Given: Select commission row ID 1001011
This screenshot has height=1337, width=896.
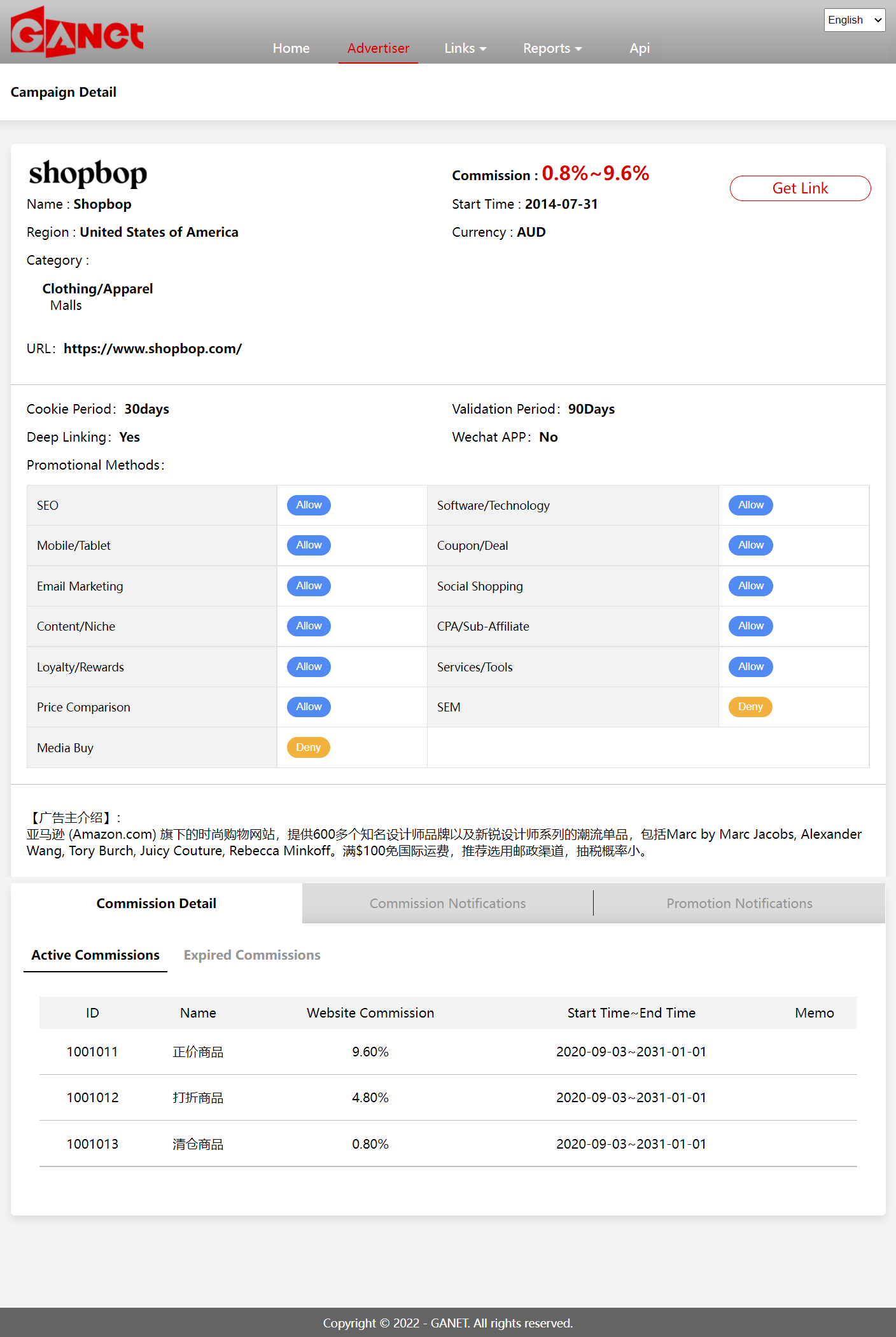Looking at the screenshot, I should 92,1052.
